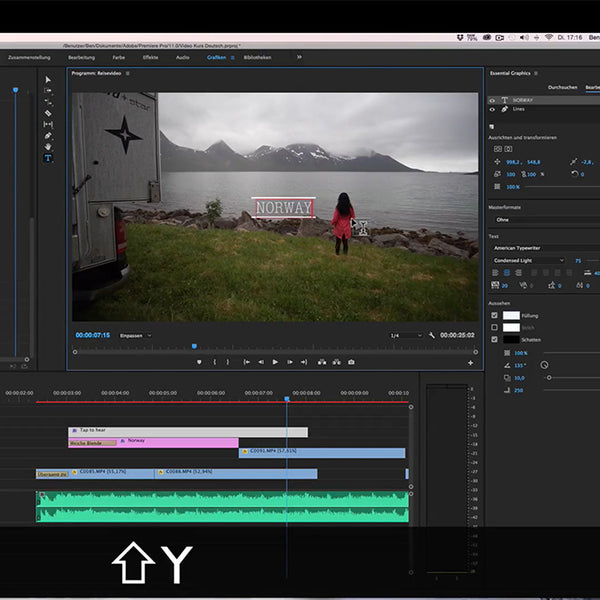Select the Type tool in toolbar
The width and height of the screenshot is (600, 600).
[47, 158]
